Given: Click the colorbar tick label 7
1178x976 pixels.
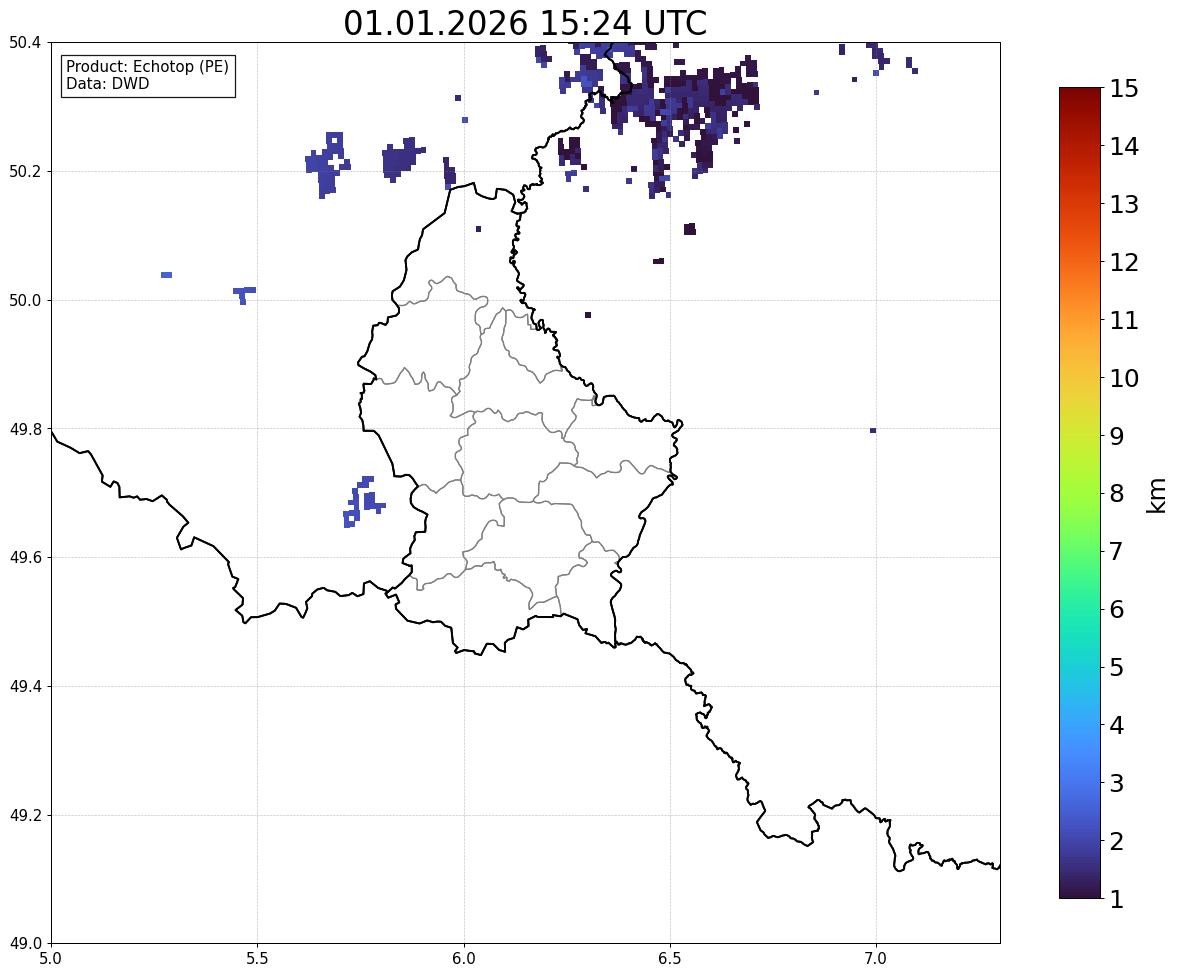Looking at the screenshot, I should click(1117, 551).
